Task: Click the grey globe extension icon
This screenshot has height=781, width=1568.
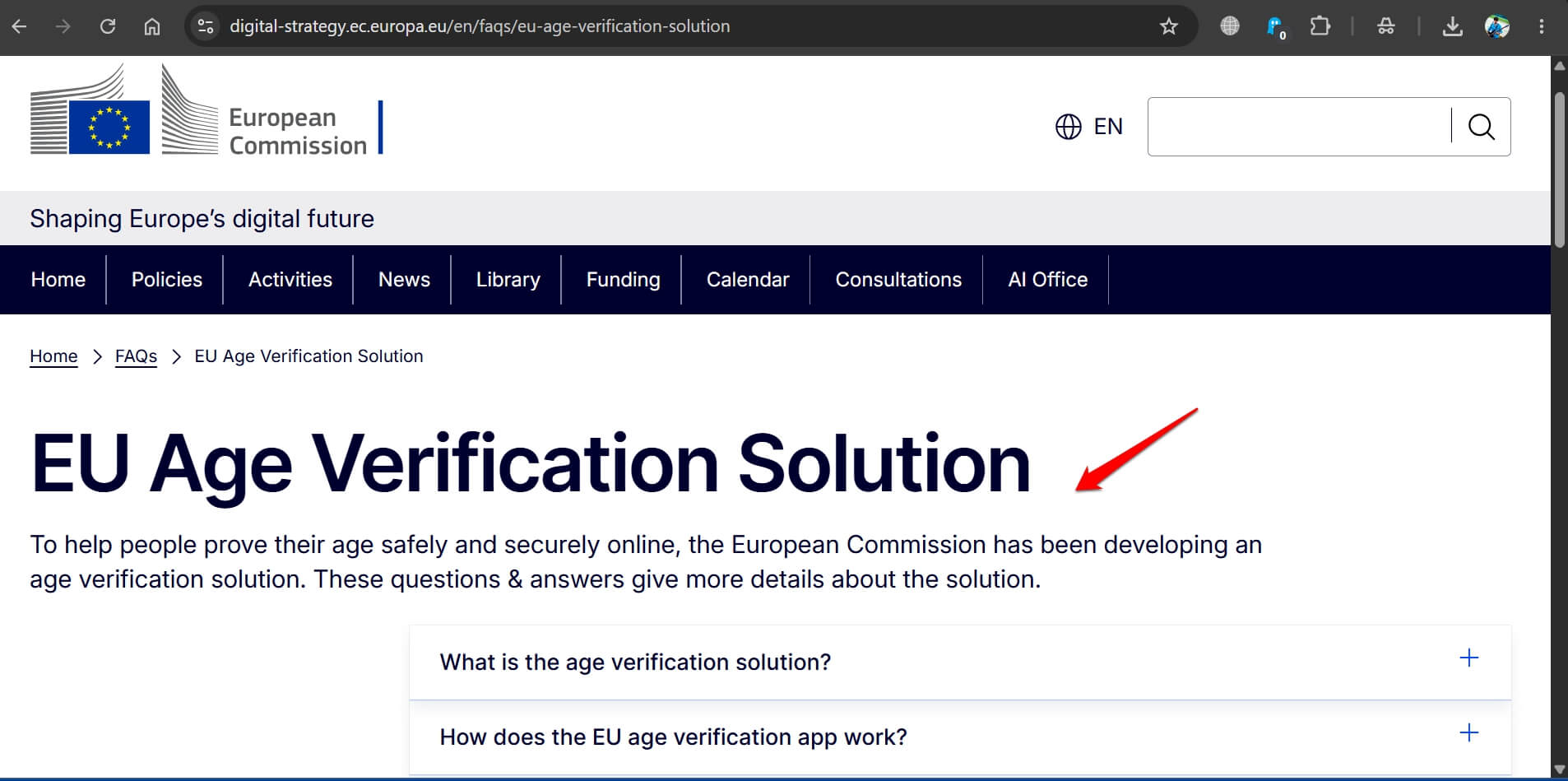Action: click(1230, 26)
